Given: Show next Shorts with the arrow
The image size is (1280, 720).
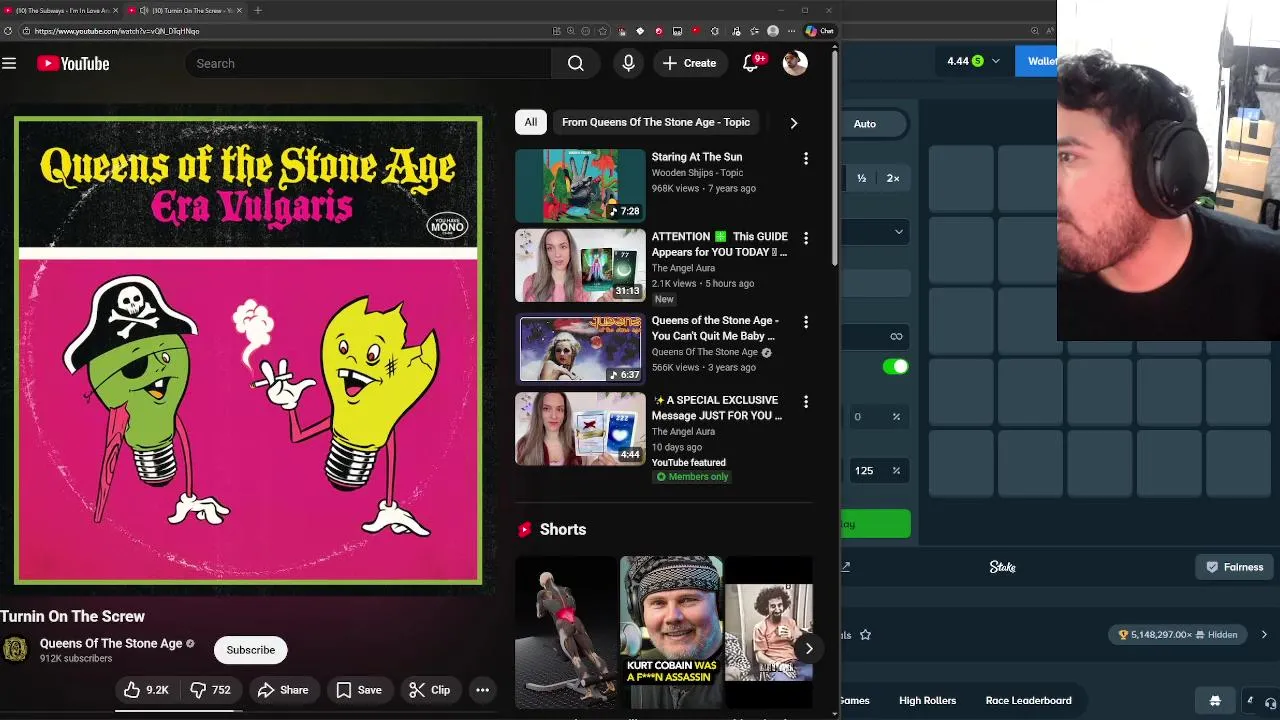Looking at the screenshot, I should point(809,649).
